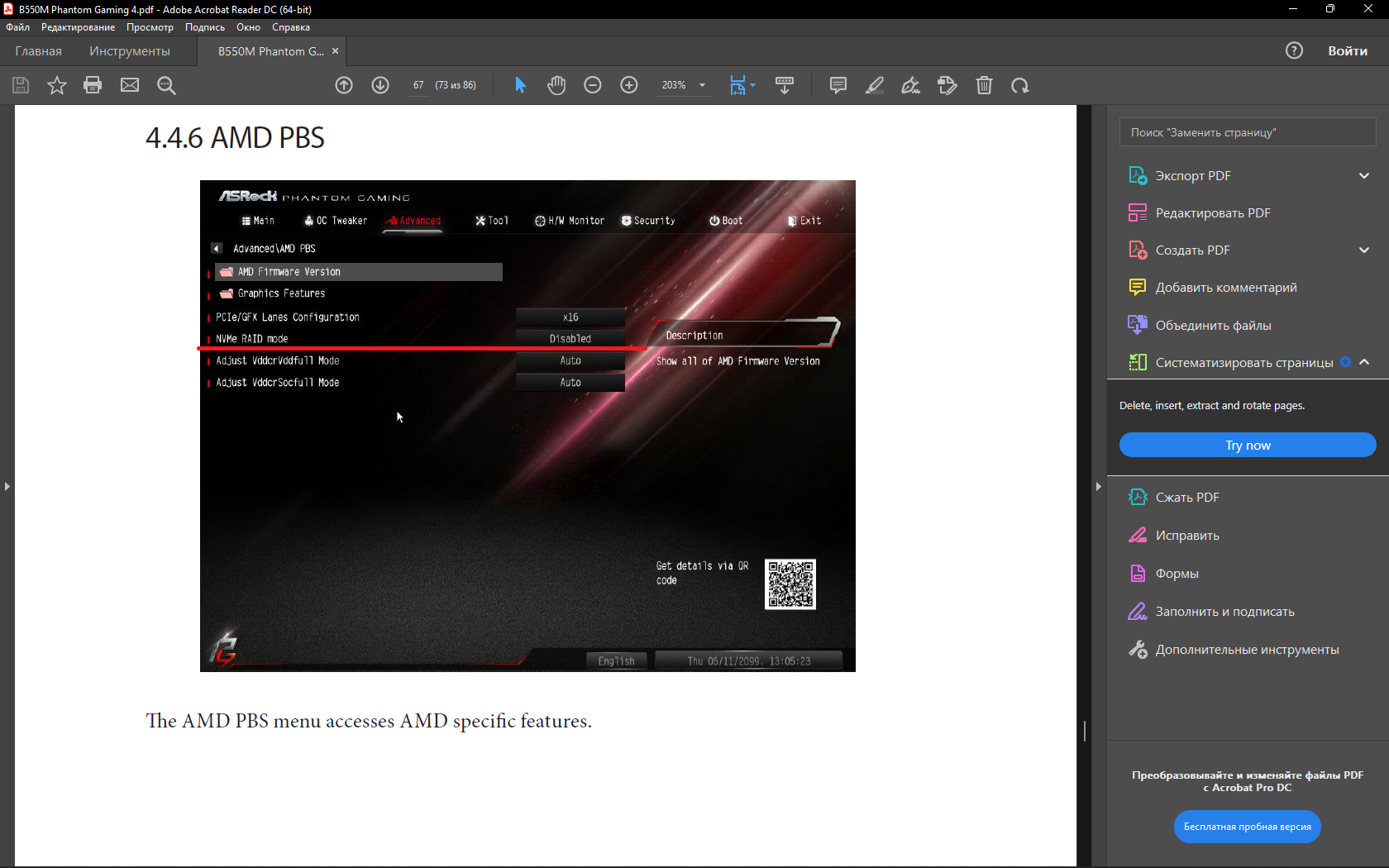This screenshot has width=1389, height=868.
Task: Expand the Экспорт PDF chevron
Action: pos(1364,176)
